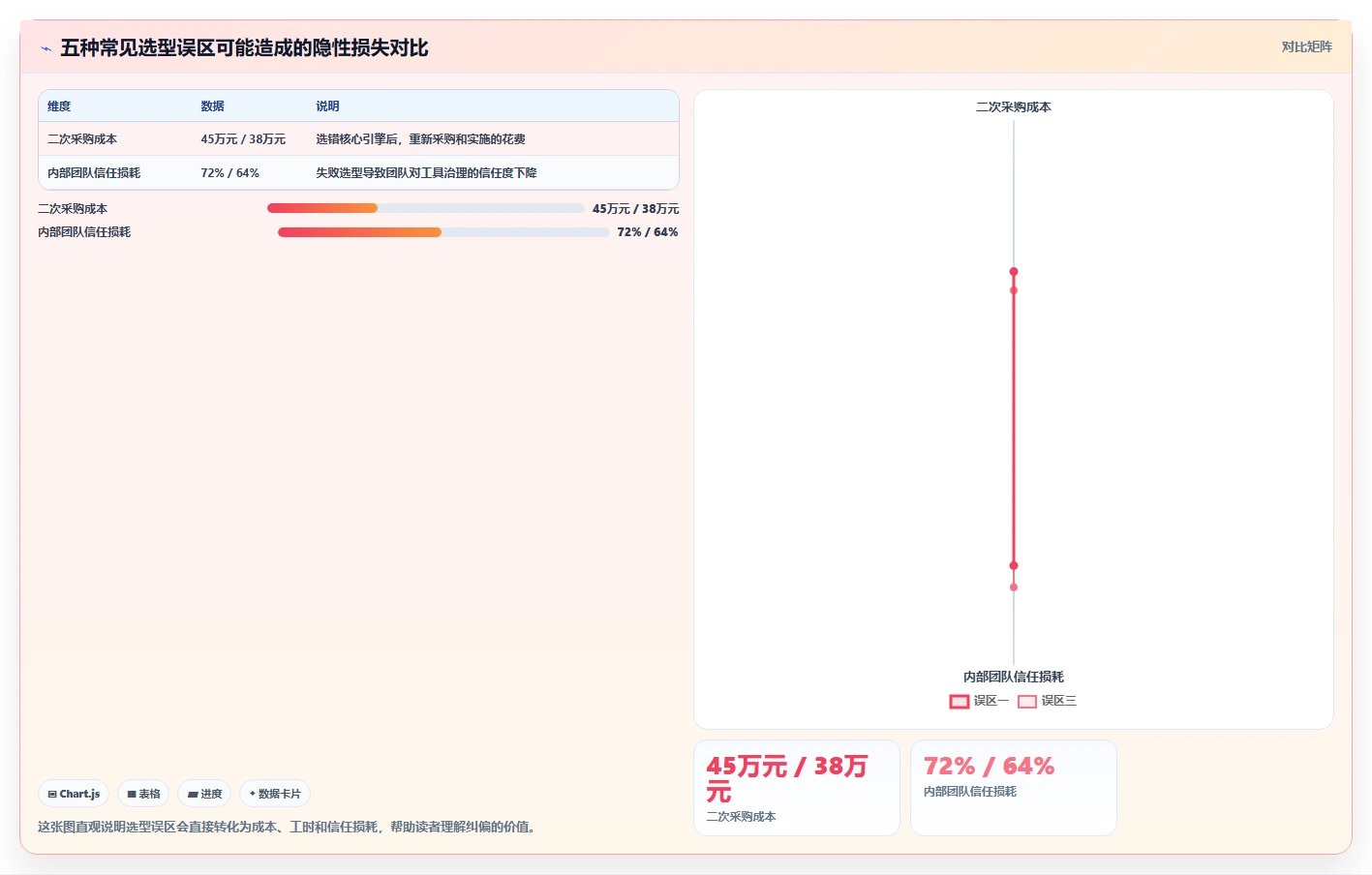Click the topmost data point on the chart line
The height and width of the screenshot is (875, 1372).
click(1014, 272)
